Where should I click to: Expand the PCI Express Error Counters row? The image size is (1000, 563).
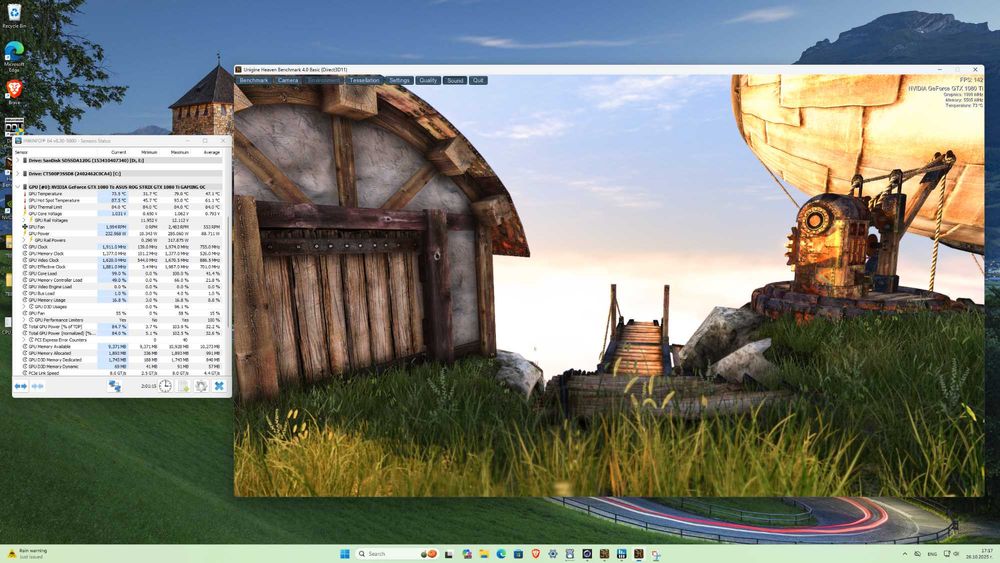(24, 340)
